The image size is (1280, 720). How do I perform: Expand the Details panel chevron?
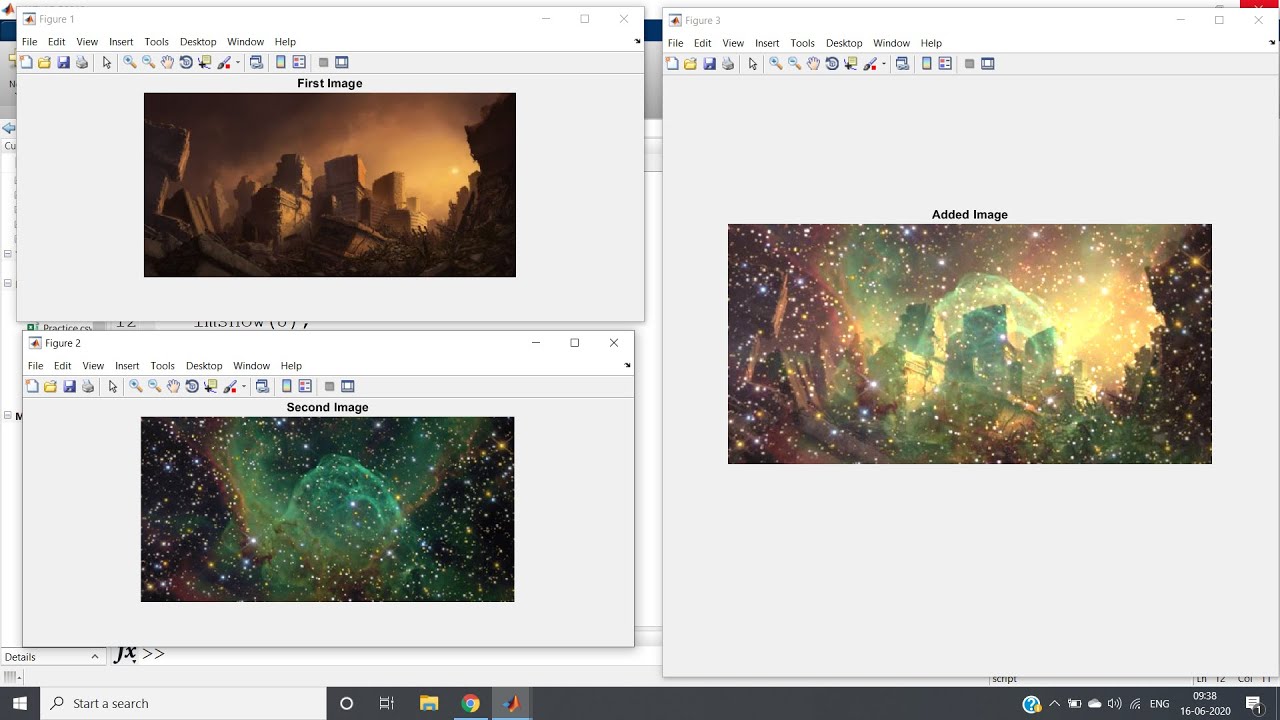(95, 657)
